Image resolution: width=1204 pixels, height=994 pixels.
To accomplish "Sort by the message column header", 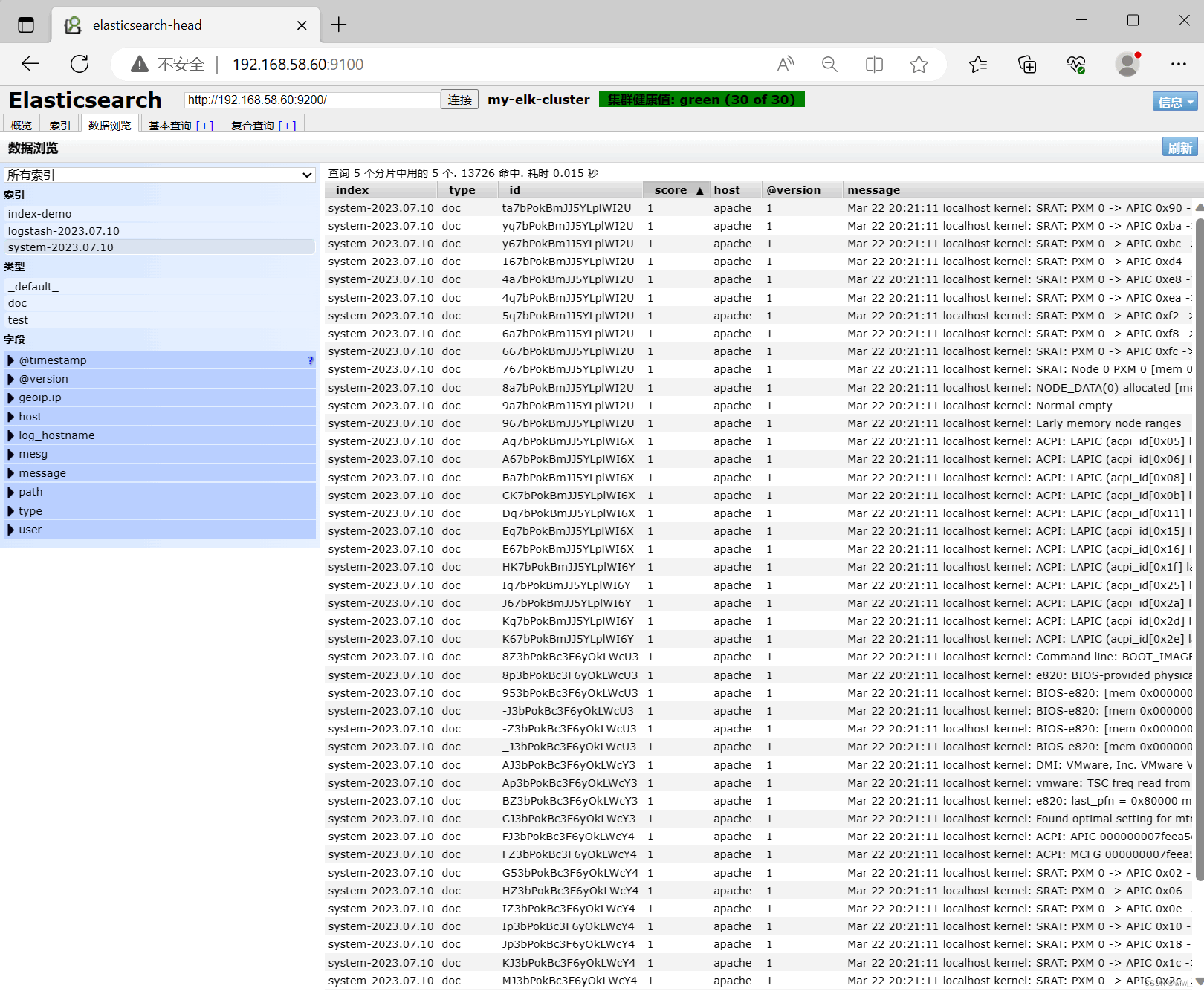I will point(1018,190).
